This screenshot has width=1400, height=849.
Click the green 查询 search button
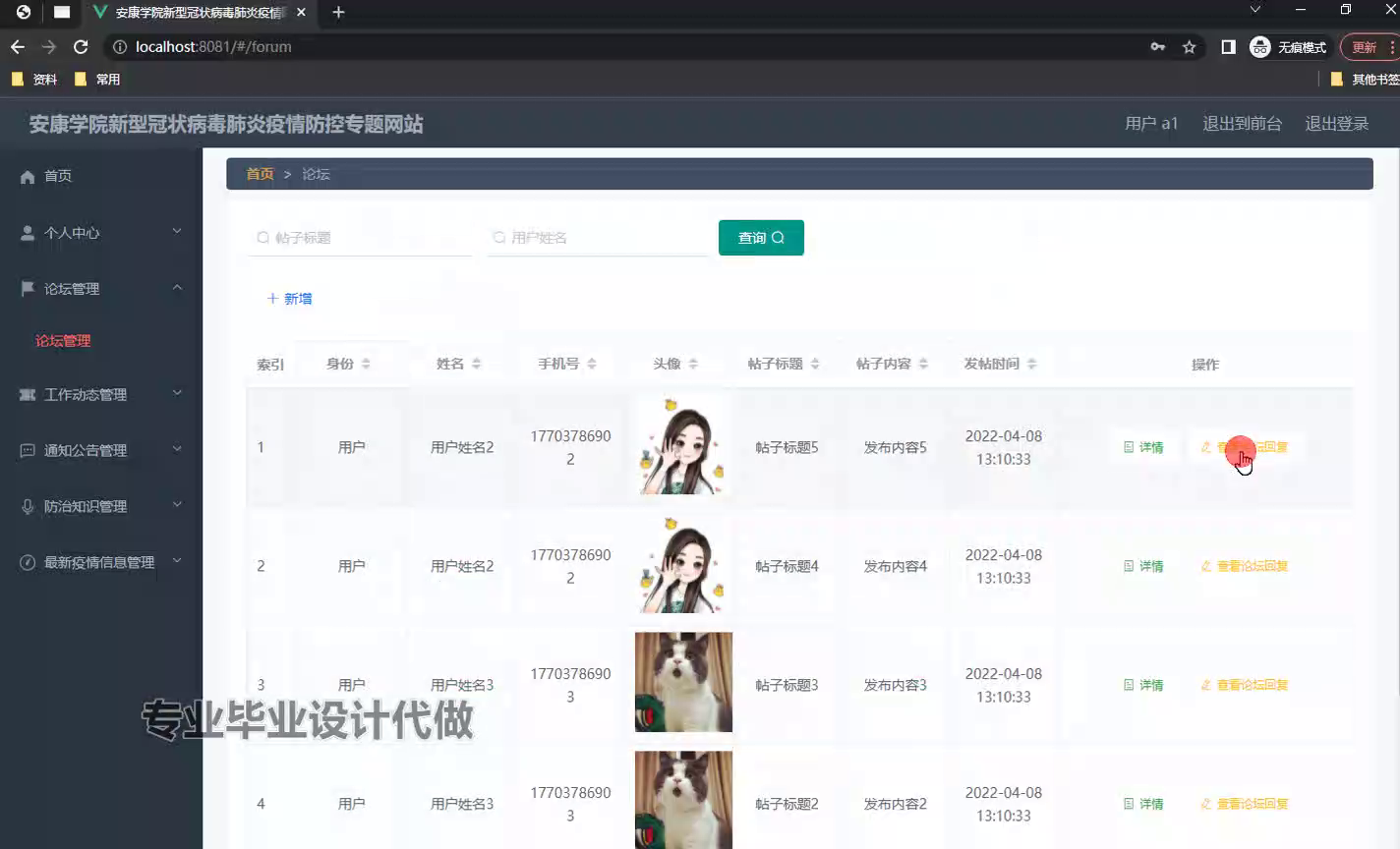(x=761, y=237)
